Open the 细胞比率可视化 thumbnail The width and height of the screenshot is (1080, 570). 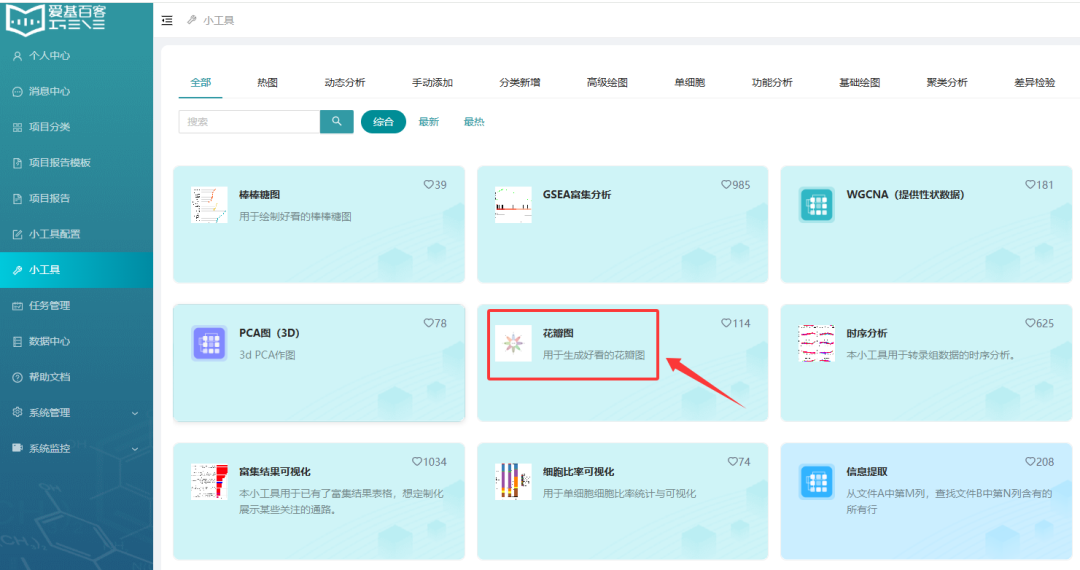[513, 481]
